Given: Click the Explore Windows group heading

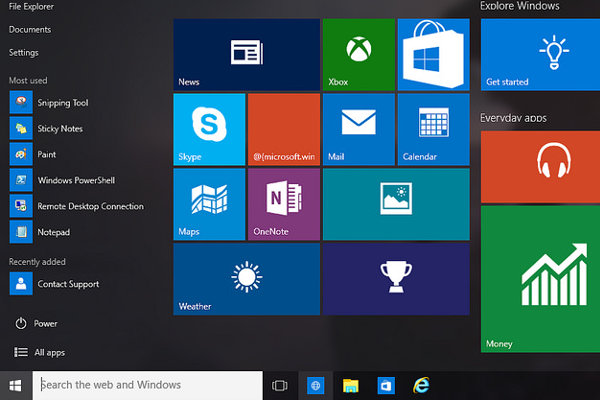Looking at the screenshot, I should (x=520, y=6).
